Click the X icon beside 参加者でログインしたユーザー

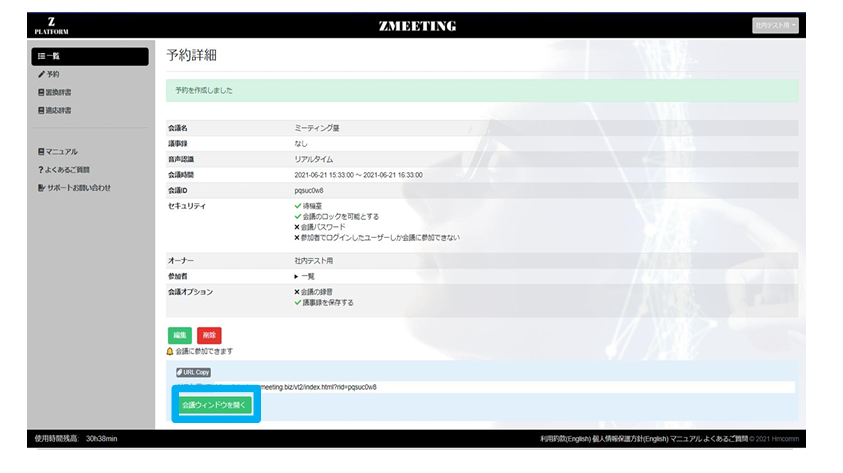click(x=297, y=238)
